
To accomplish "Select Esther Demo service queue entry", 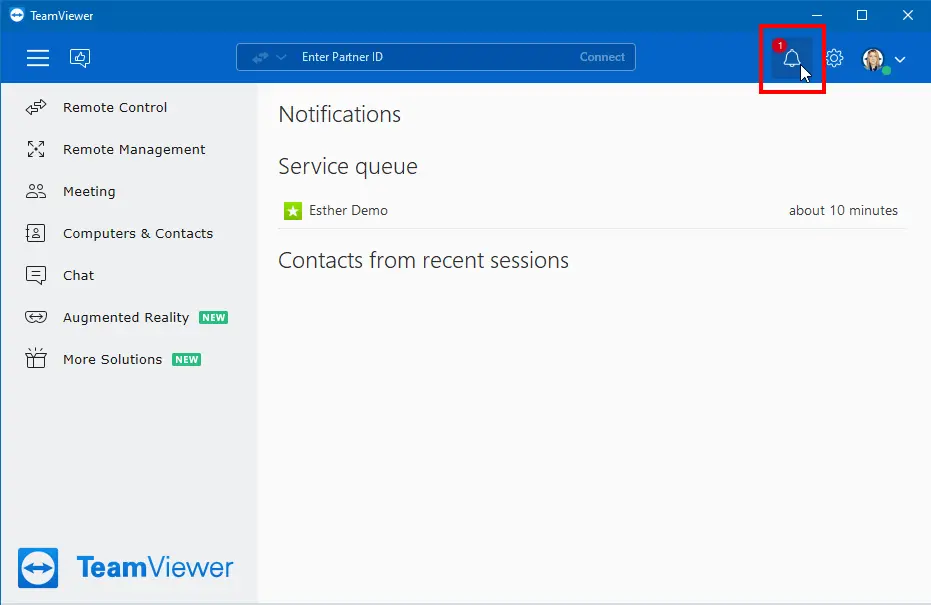I will (592, 211).
